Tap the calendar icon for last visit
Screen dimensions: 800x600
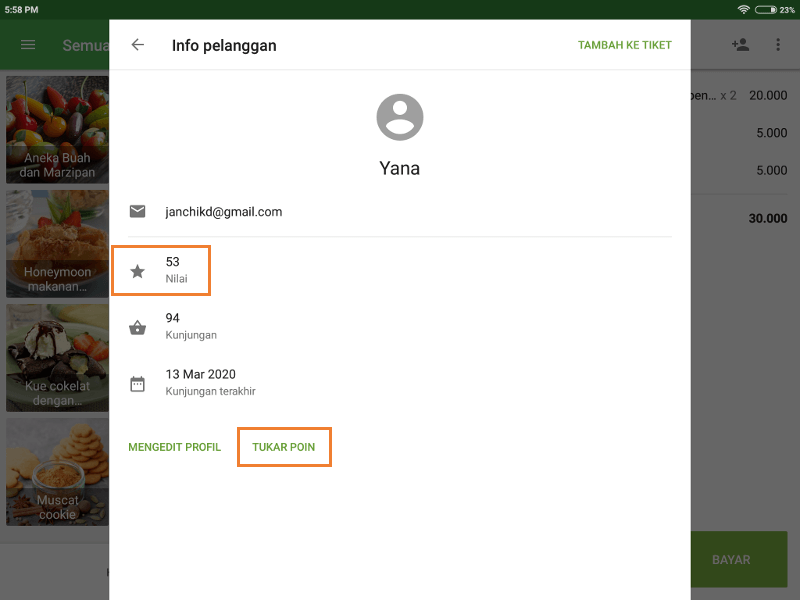(x=137, y=382)
